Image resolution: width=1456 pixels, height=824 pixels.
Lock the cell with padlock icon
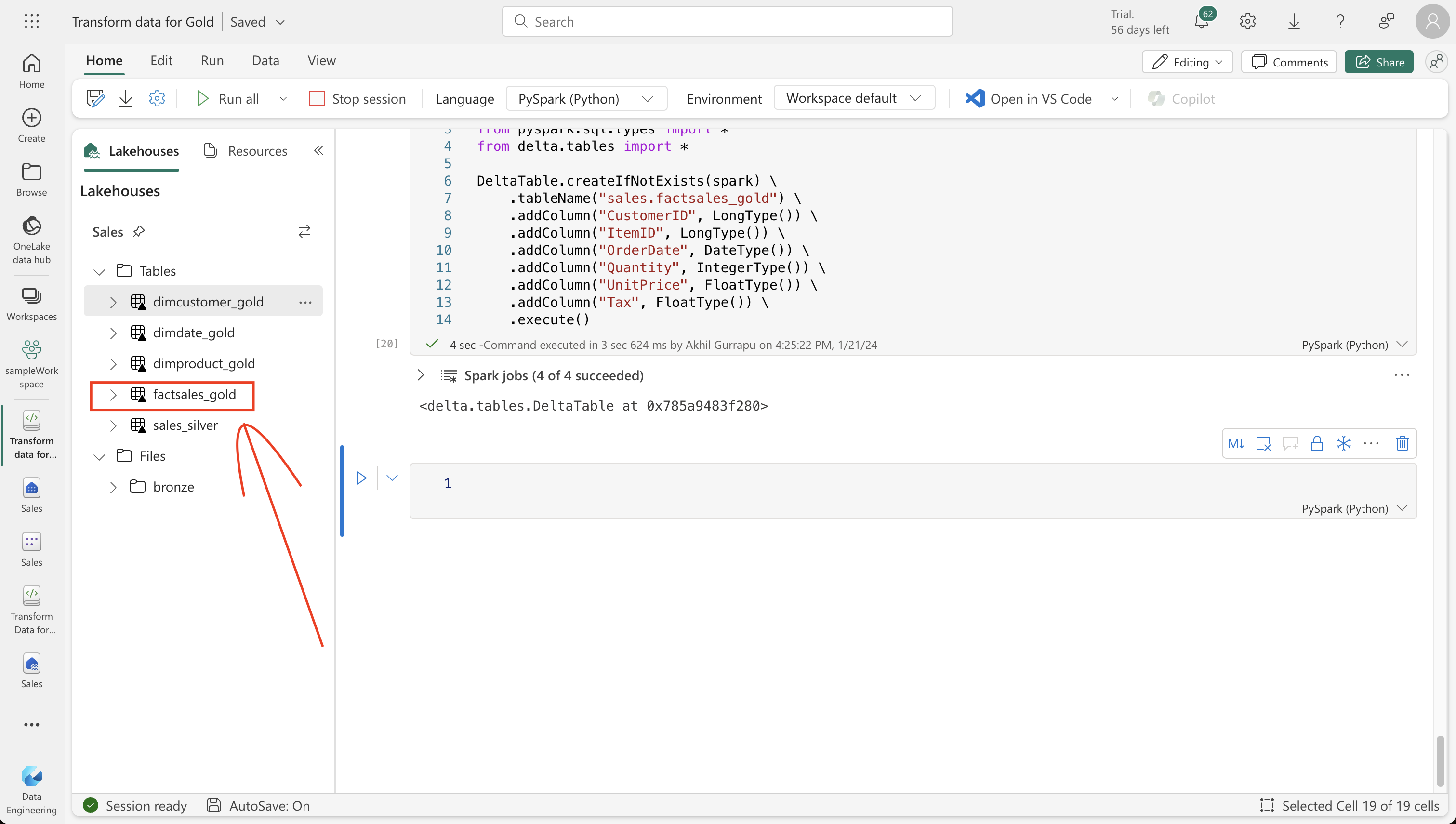[x=1317, y=443]
